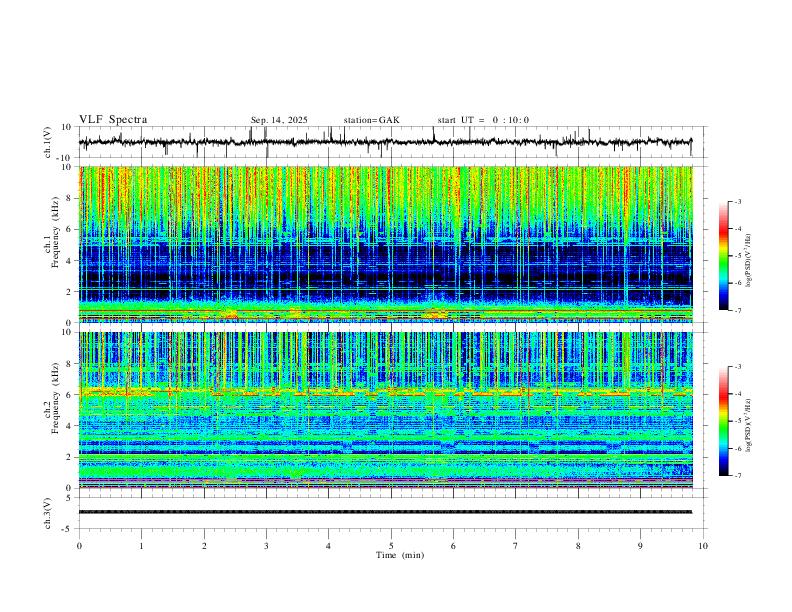Click the 'station=GAK' label

(x=371, y=120)
